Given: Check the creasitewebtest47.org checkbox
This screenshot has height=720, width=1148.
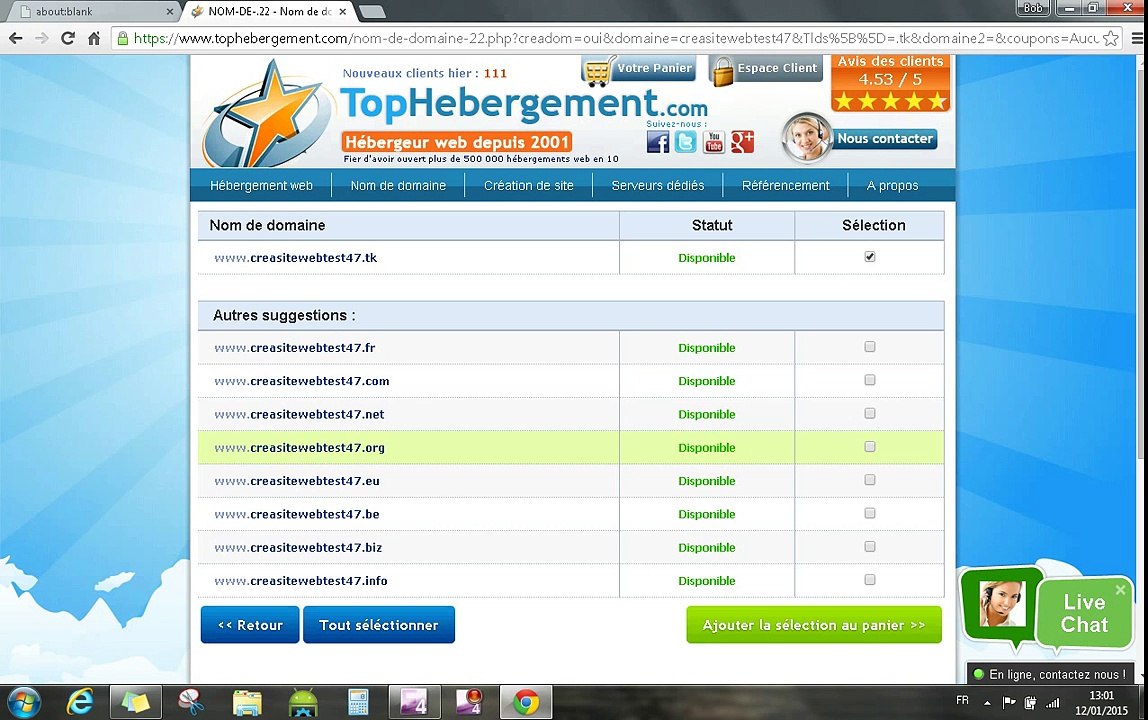Looking at the screenshot, I should coord(870,446).
